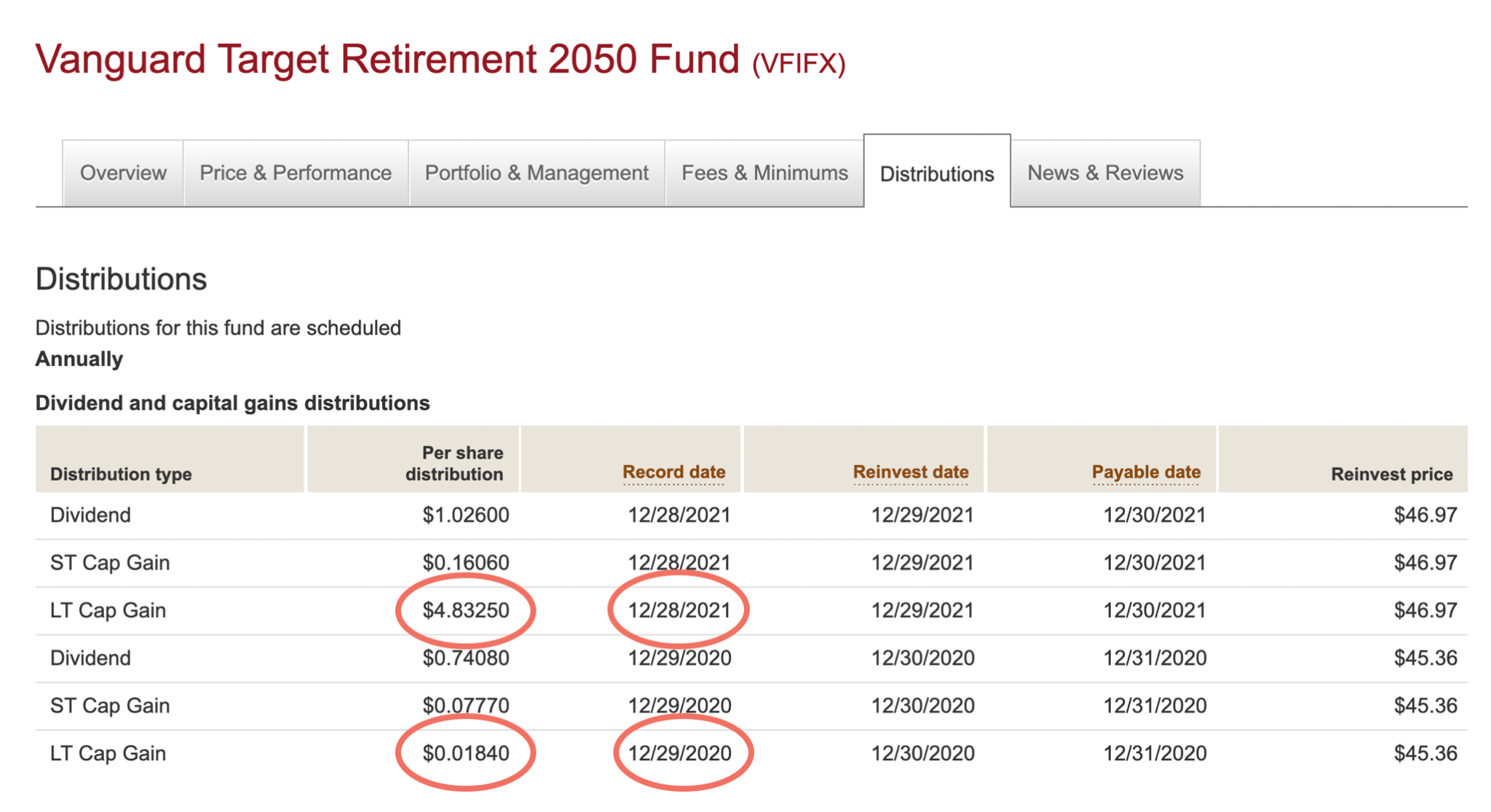Select the Fees & Minimums tab

[764, 173]
